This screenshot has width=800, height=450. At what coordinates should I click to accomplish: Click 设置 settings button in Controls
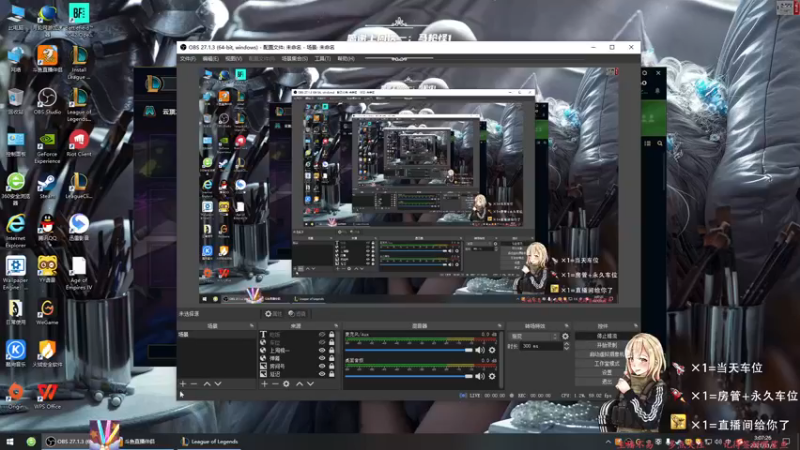(606, 373)
